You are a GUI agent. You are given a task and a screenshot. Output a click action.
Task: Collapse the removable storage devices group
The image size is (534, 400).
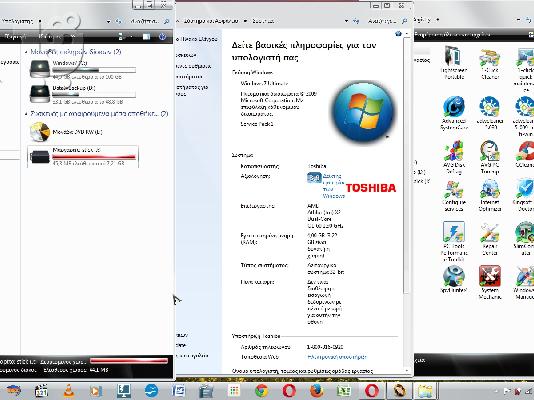click(26, 114)
